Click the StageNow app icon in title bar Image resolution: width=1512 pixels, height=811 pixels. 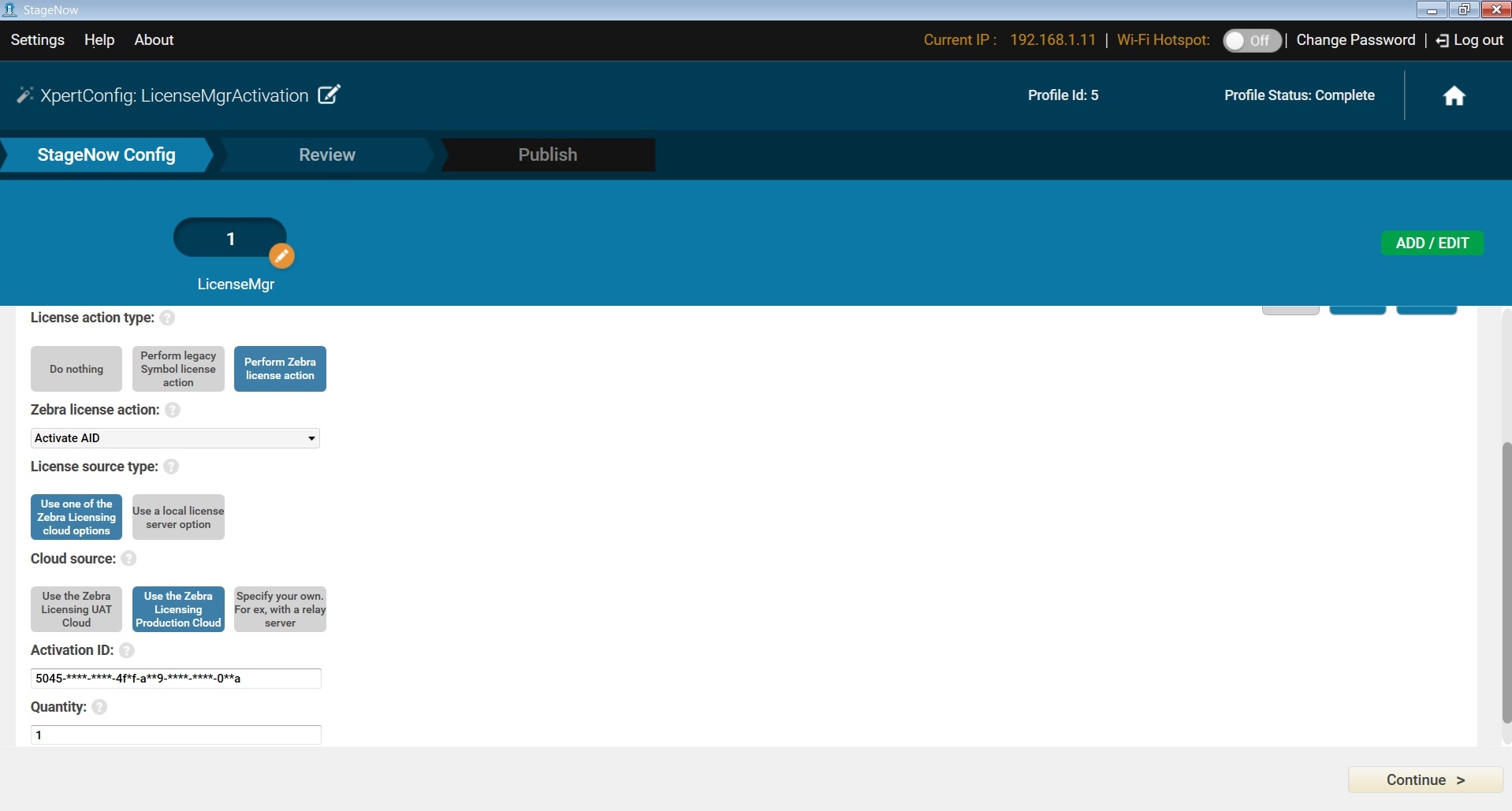(x=9, y=9)
